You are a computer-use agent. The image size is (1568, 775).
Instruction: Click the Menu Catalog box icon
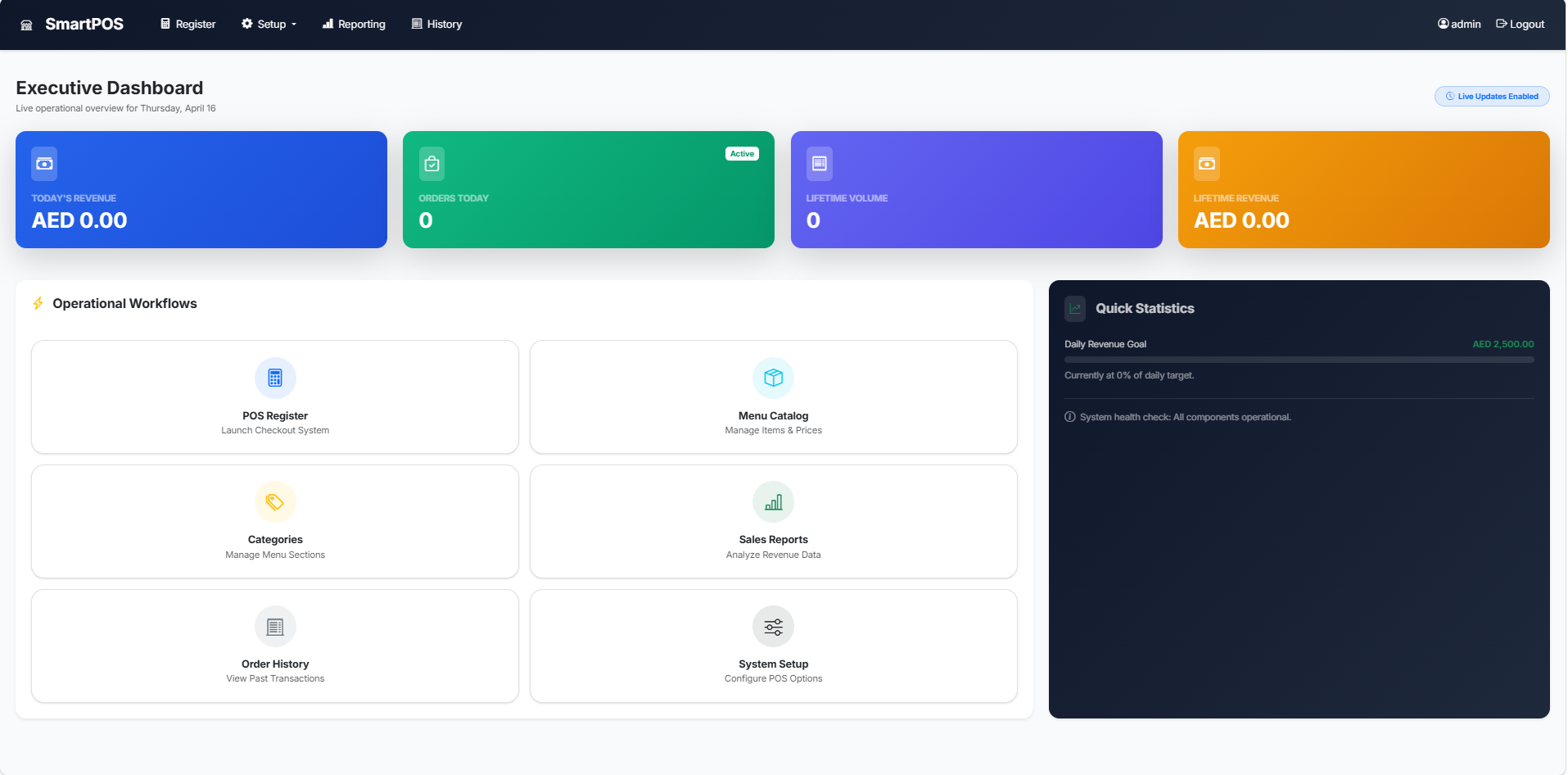(773, 378)
